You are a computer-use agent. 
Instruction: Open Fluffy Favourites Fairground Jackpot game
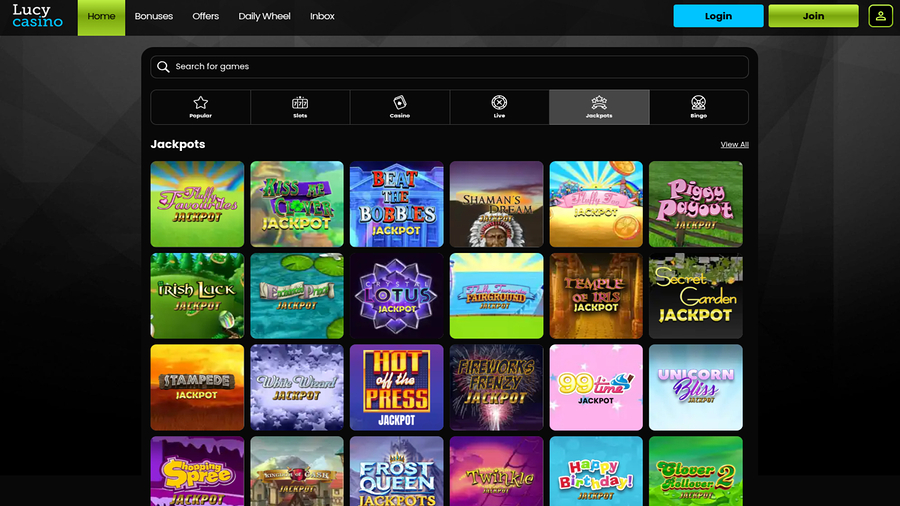coord(496,296)
